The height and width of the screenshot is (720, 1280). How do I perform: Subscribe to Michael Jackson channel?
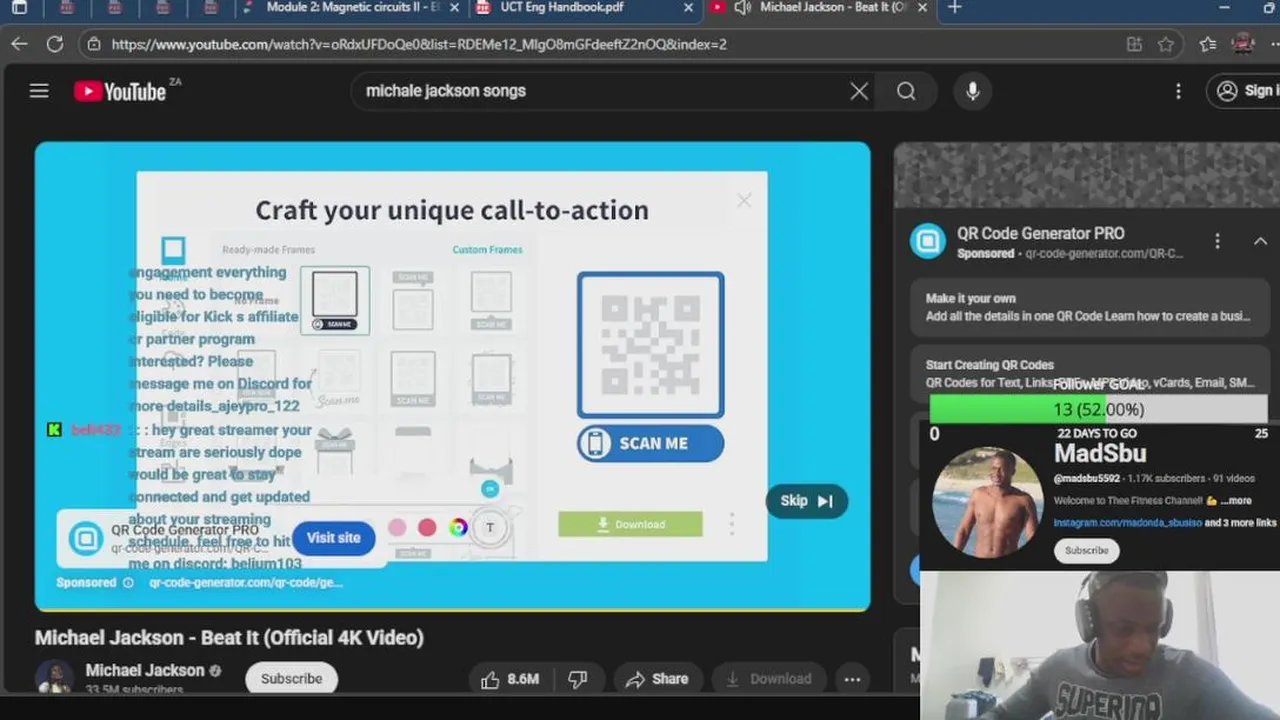tap(291, 678)
